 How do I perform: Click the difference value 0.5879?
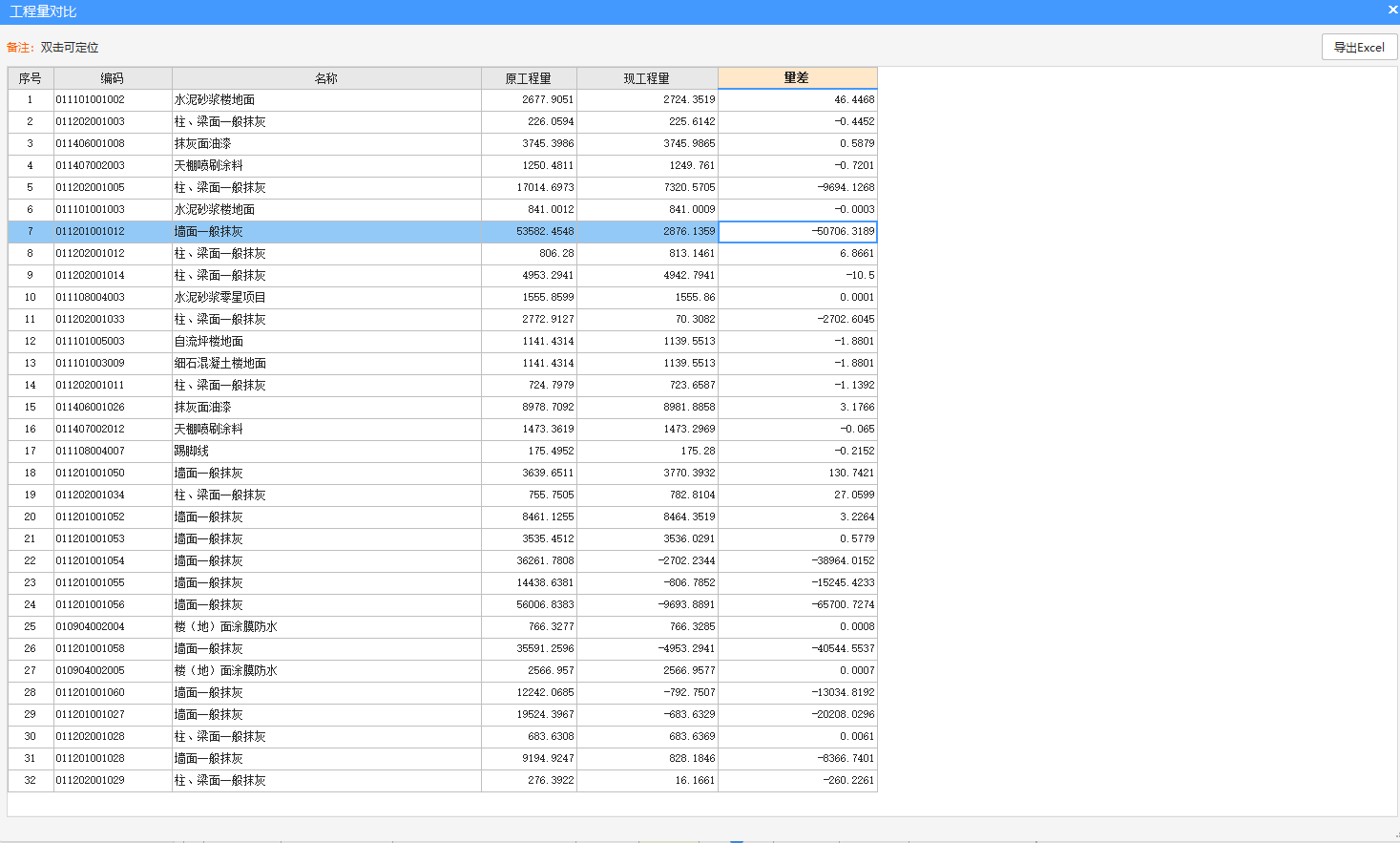tap(798, 143)
